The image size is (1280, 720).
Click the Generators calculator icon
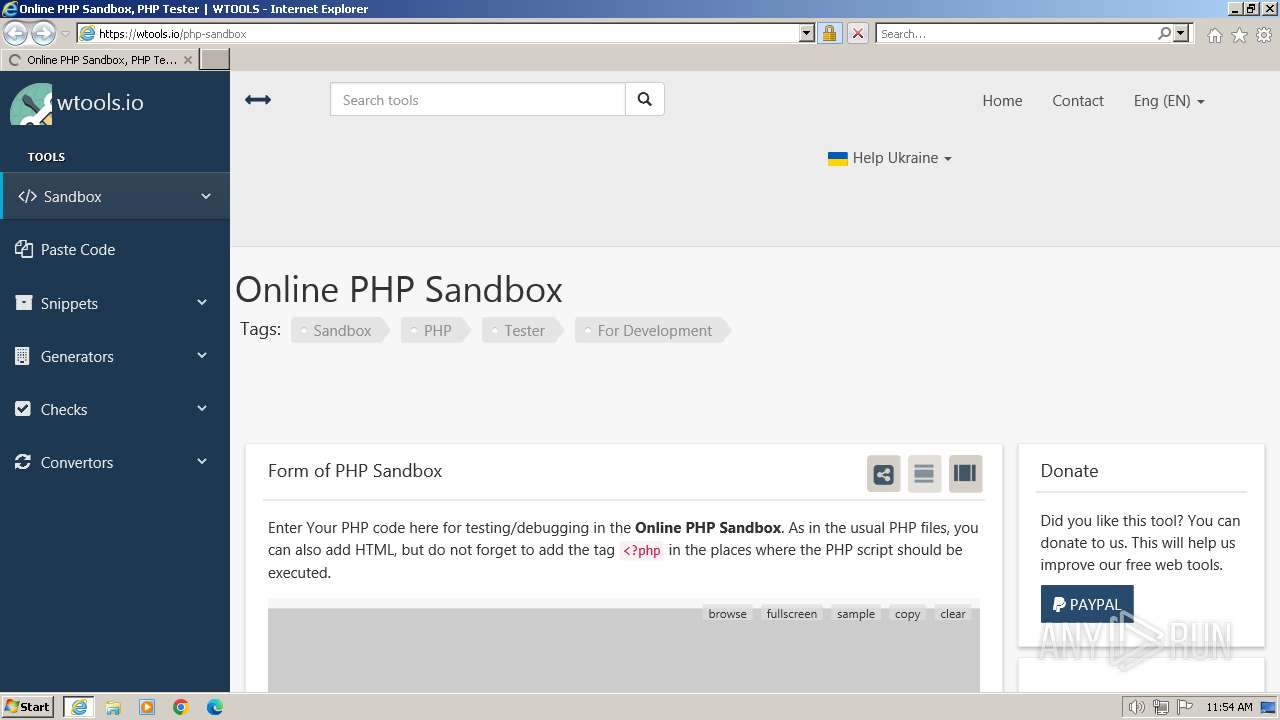(23, 356)
